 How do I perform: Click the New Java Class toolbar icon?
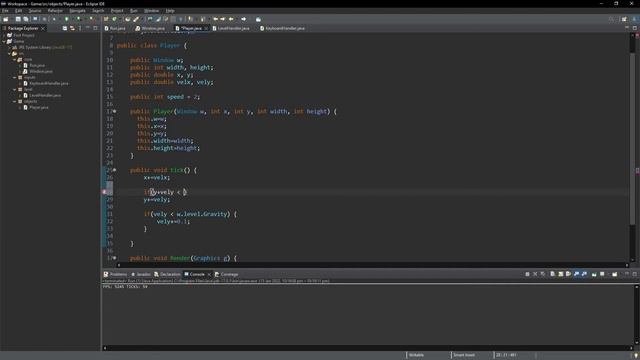(114, 19)
